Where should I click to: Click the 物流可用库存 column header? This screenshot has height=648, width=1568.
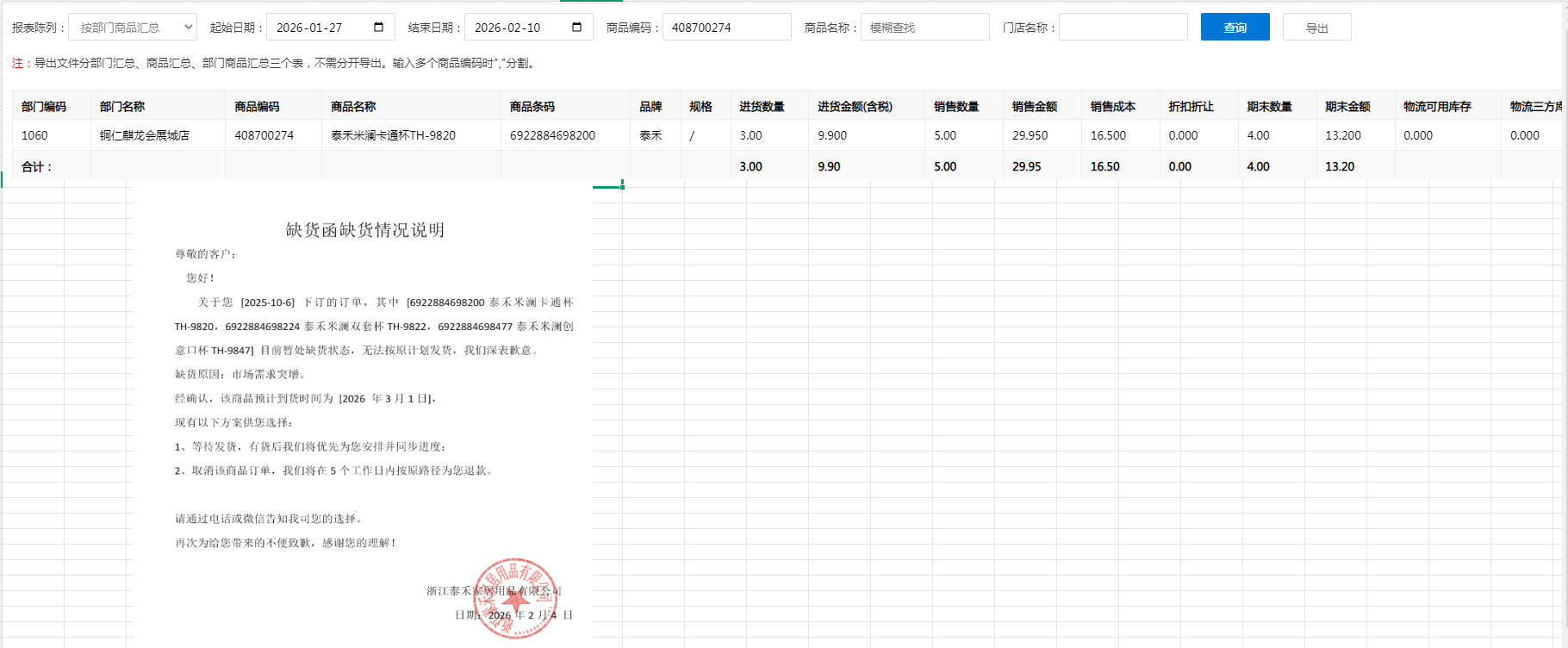[x=1437, y=107]
